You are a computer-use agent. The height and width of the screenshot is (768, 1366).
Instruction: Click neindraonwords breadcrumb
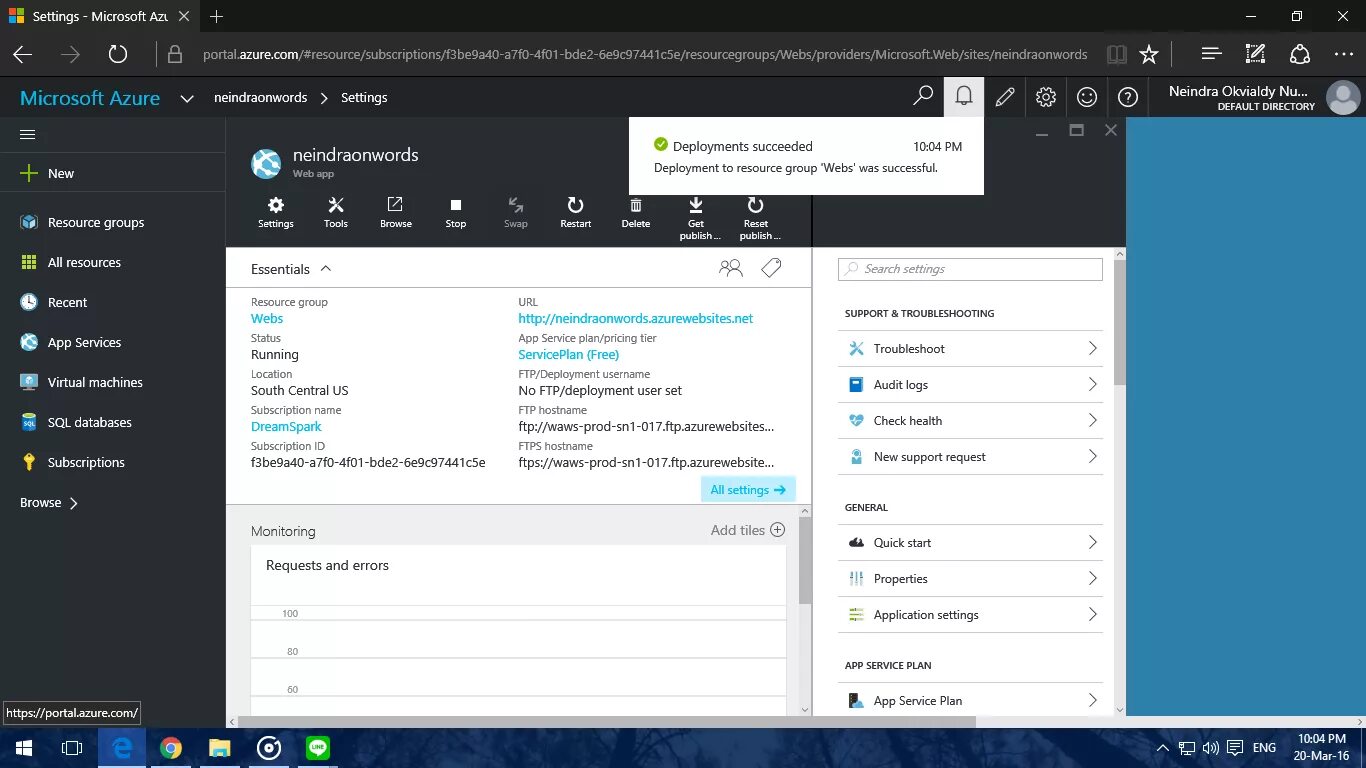tap(260, 97)
